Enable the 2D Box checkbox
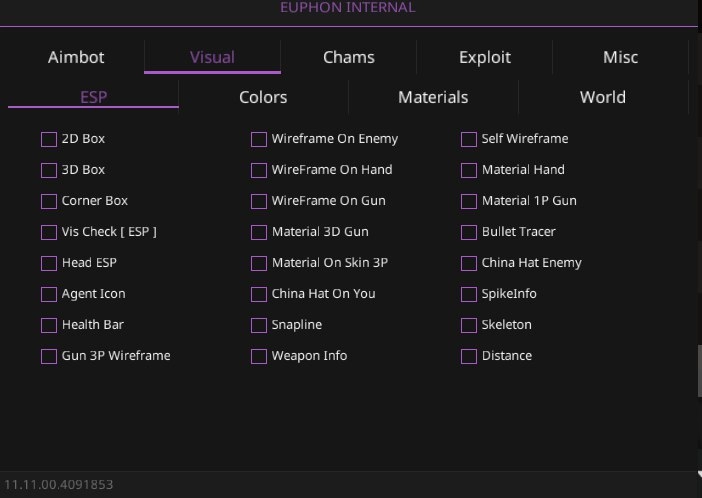702x498 pixels. pyautogui.click(x=48, y=139)
